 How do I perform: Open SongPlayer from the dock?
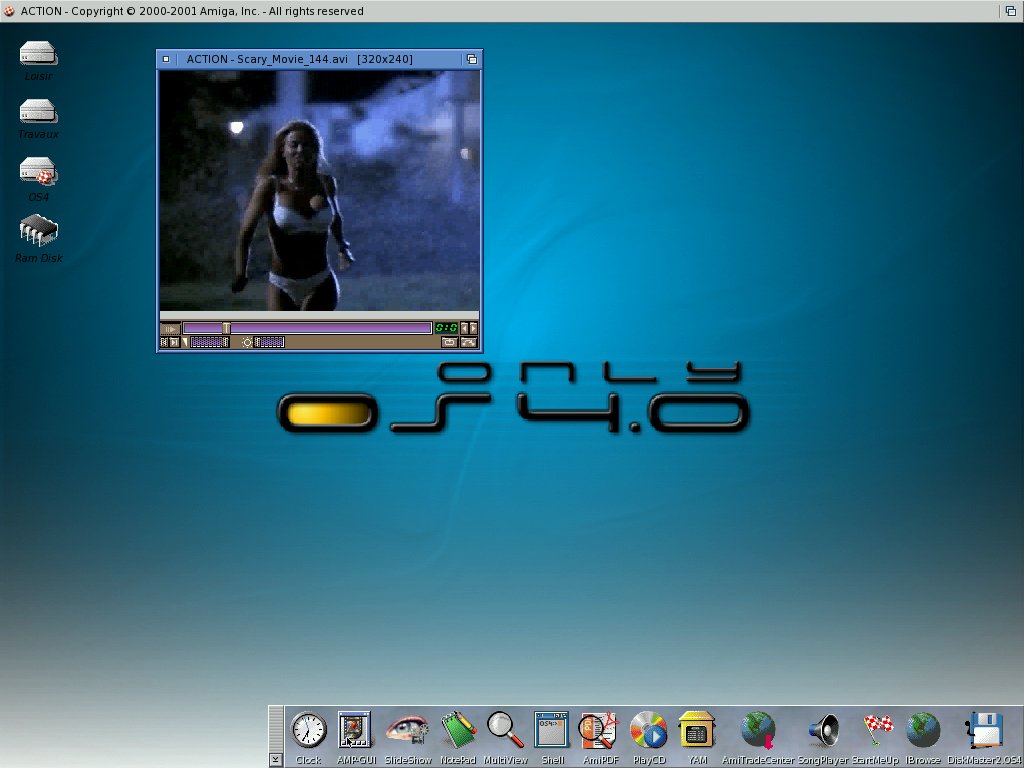pos(824,730)
